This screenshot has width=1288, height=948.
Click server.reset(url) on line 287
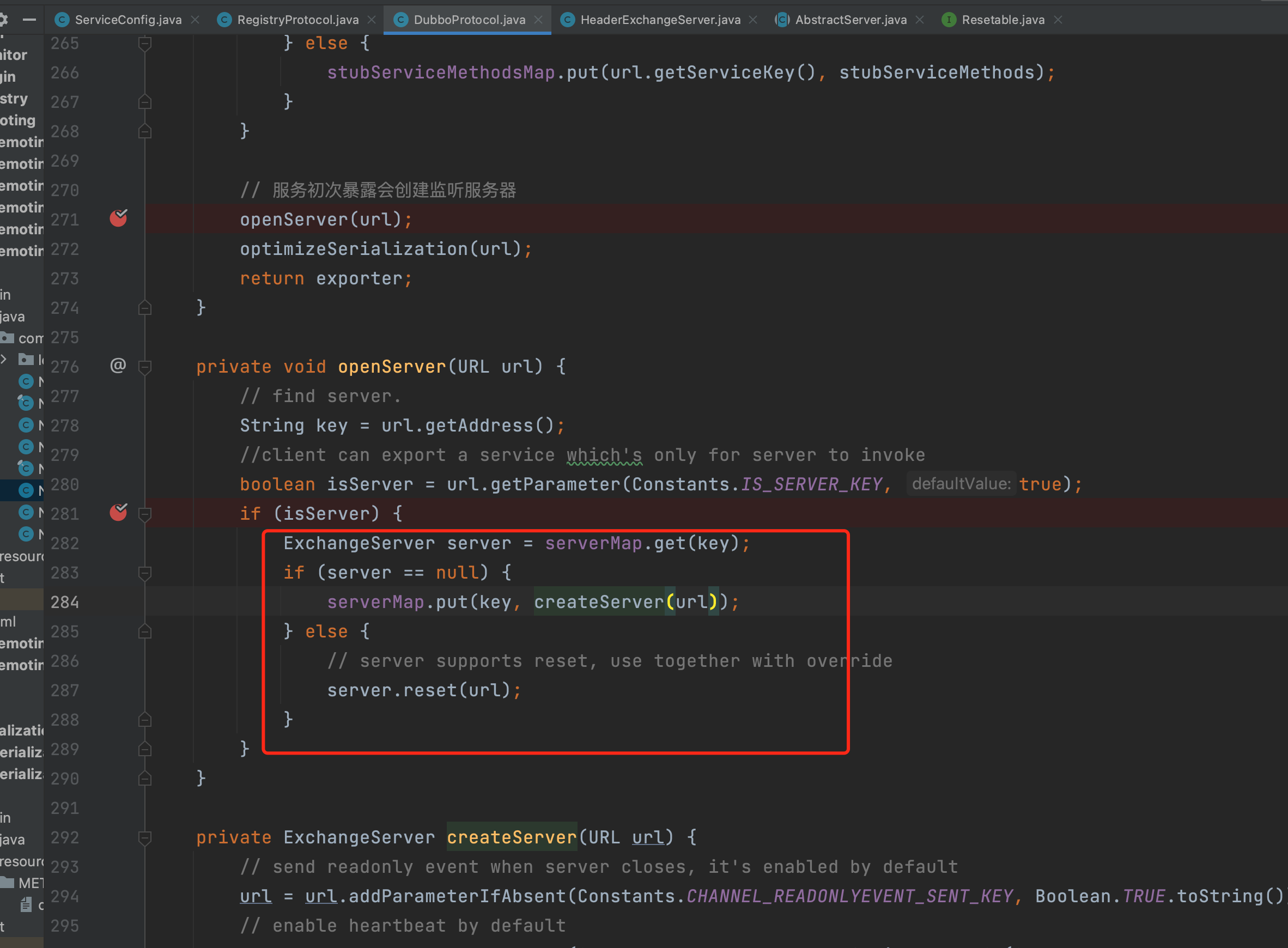pos(419,690)
